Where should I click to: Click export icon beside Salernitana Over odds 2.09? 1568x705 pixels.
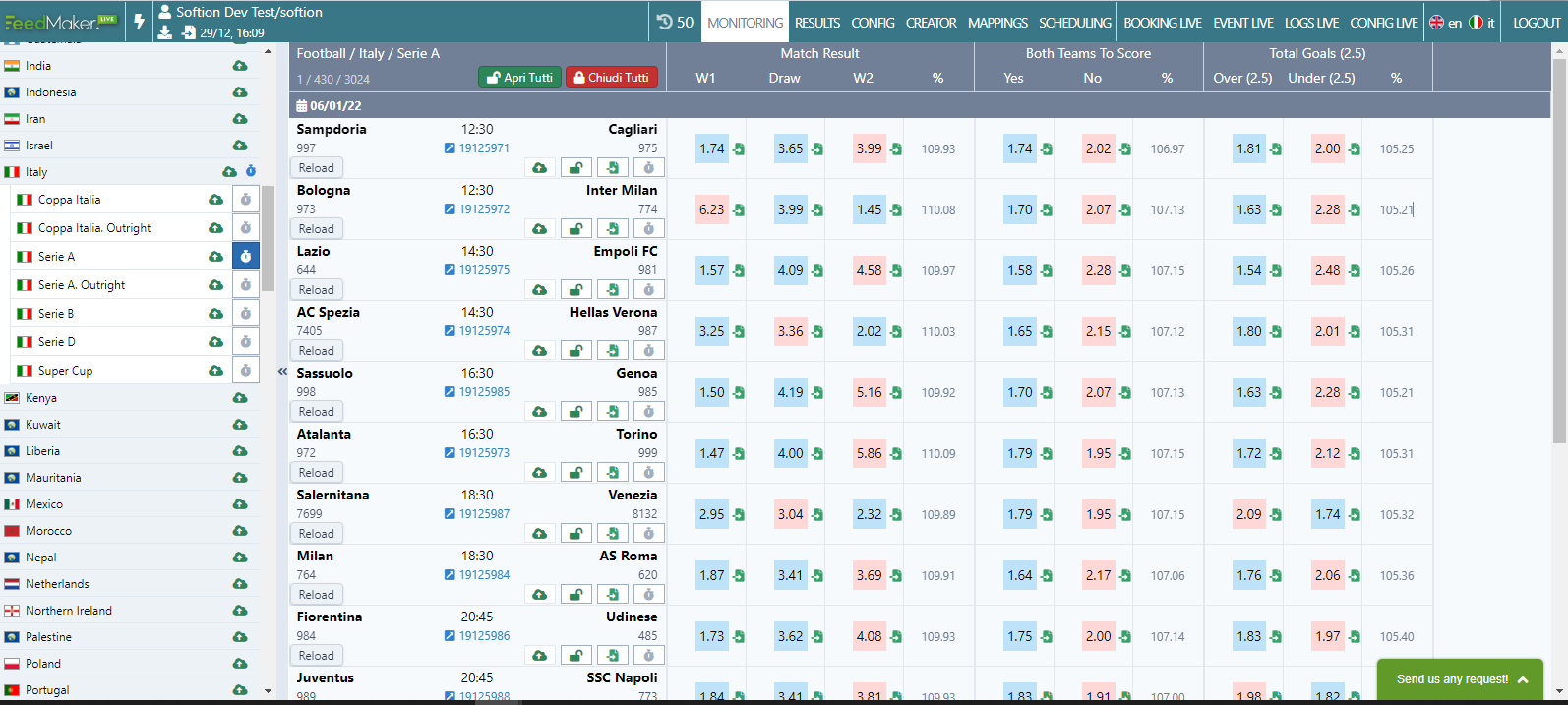pos(1276,515)
